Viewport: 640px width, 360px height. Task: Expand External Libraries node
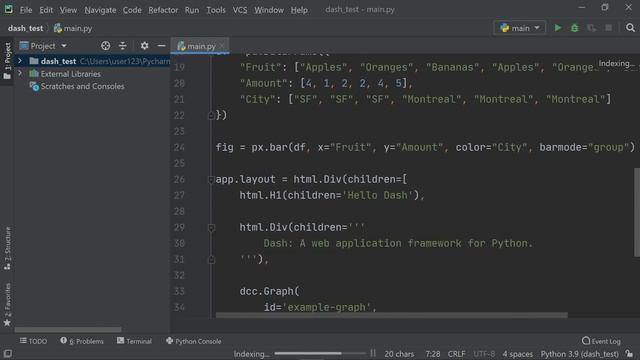(x=20, y=73)
